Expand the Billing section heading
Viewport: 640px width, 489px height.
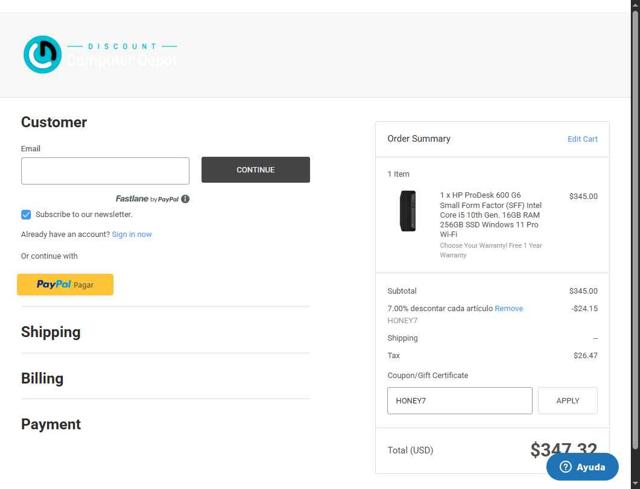42,378
